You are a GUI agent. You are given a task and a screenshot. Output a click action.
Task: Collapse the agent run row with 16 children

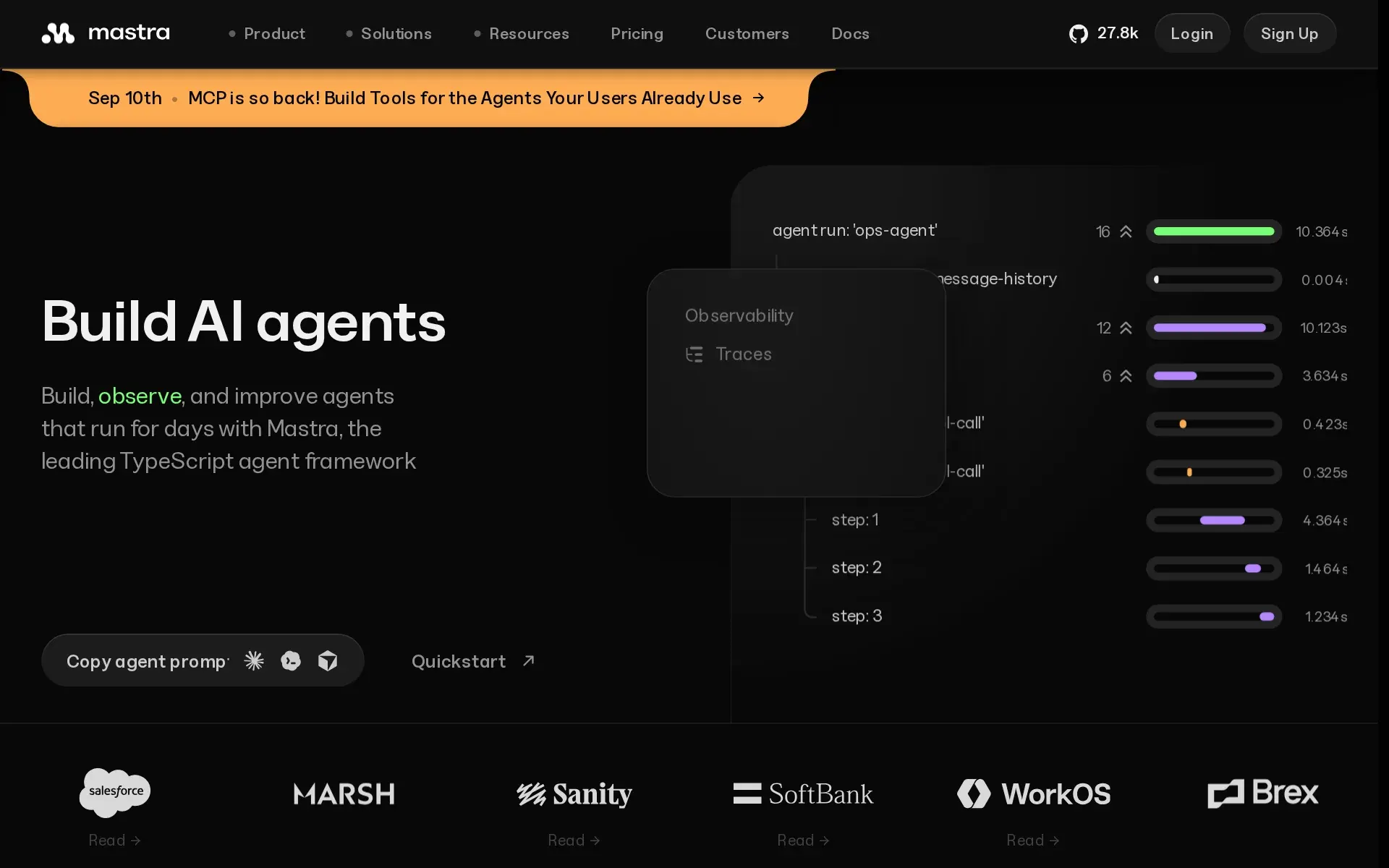[1126, 231]
